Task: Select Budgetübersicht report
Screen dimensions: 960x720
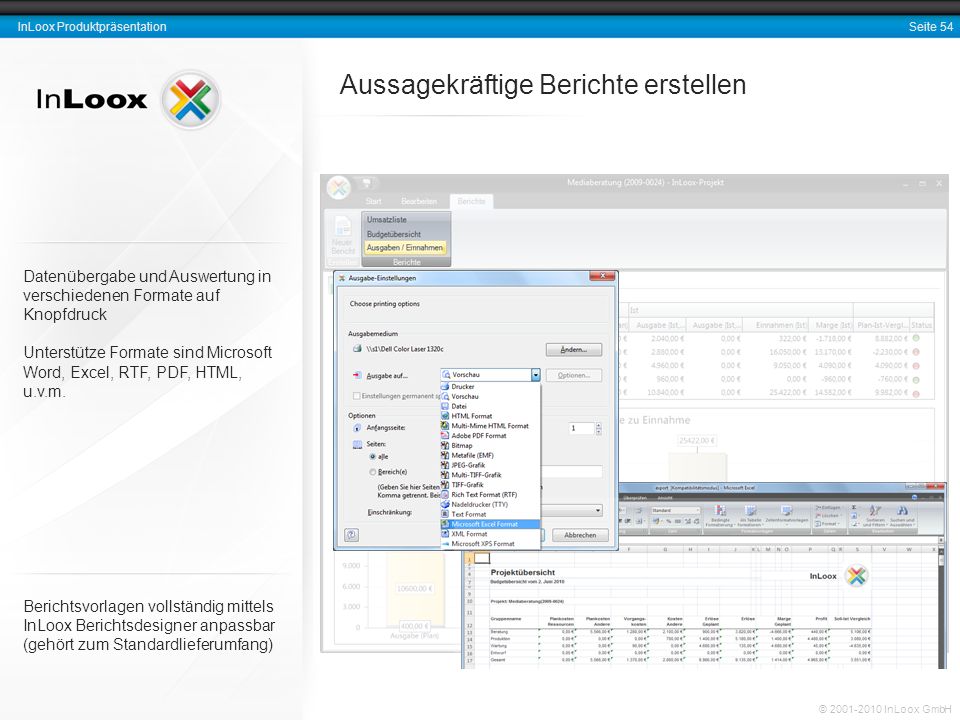Action: click(394, 234)
